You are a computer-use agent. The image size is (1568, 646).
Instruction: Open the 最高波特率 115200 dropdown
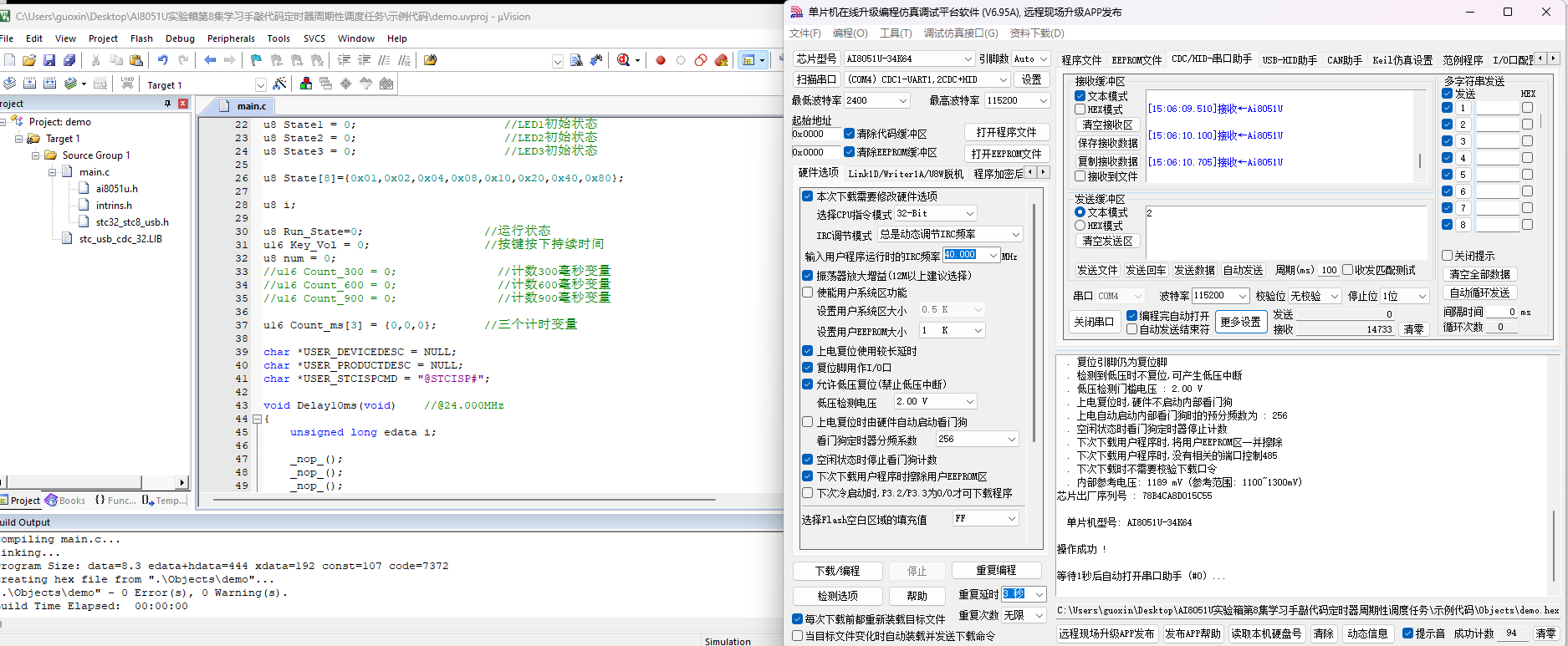coord(1017,100)
